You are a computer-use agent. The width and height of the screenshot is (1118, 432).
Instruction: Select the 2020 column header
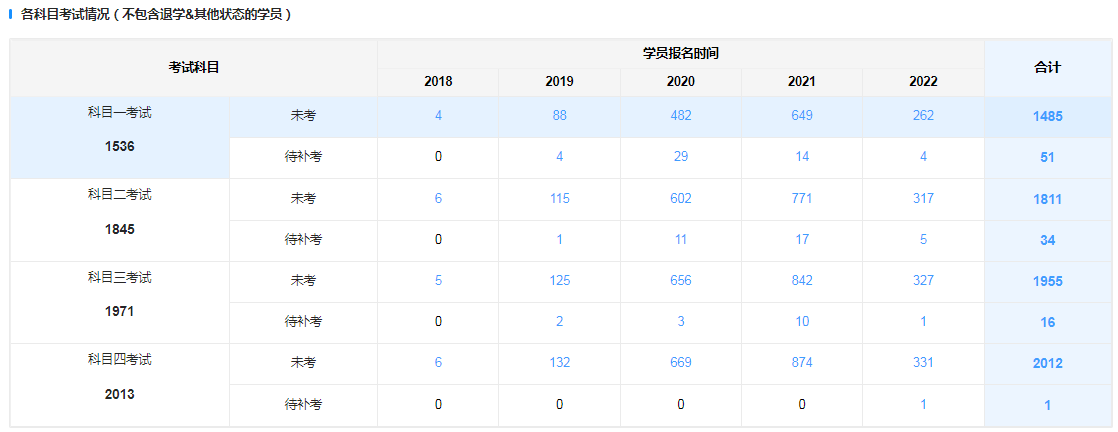[681, 82]
